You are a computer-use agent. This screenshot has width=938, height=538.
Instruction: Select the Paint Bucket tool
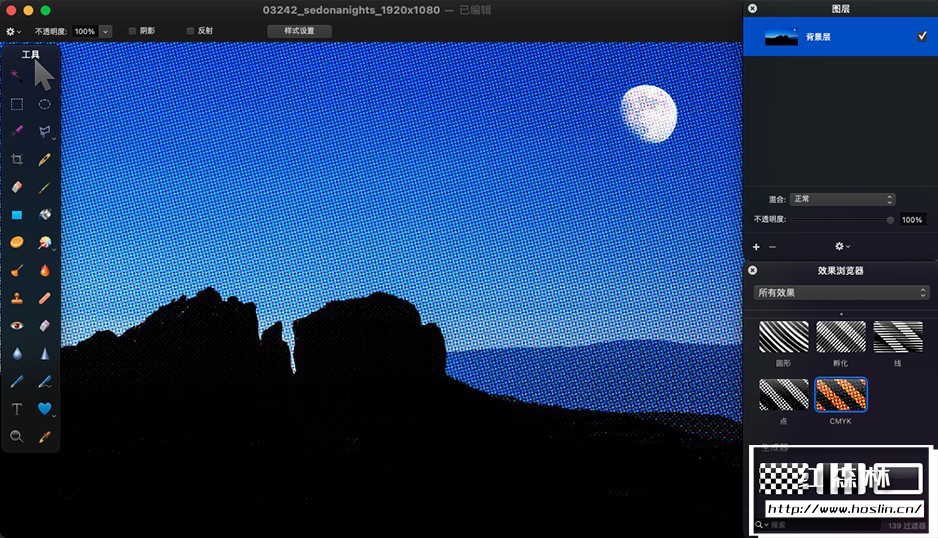click(45, 215)
